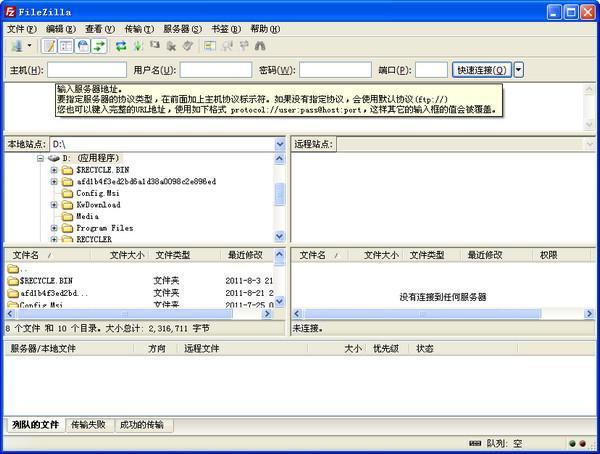The width and height of the screenshot is (600, 454).
Task: Click the local tree scroll up arrow
Action: tap(280, 158)
